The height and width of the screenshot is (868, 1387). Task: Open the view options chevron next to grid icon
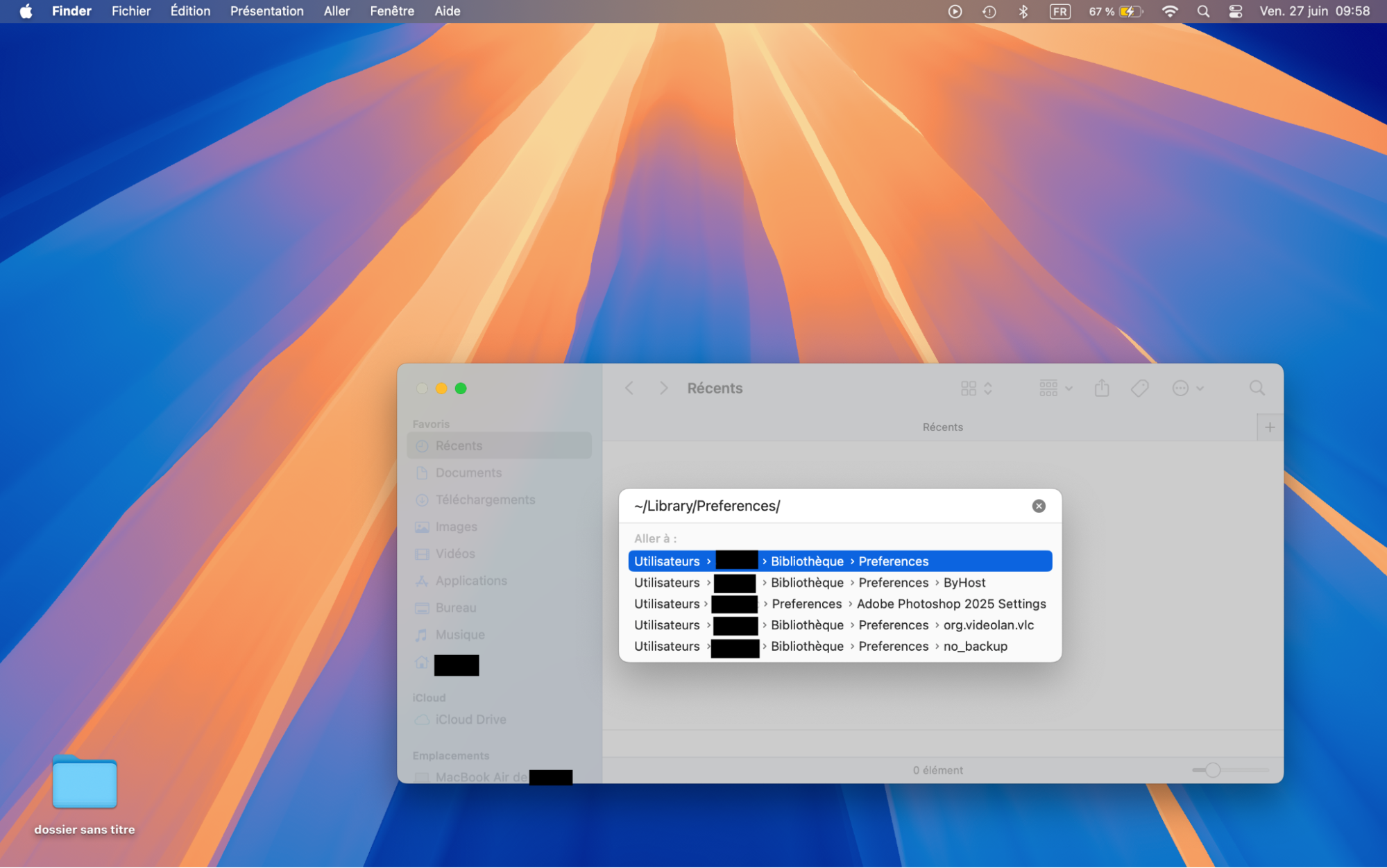988,388
